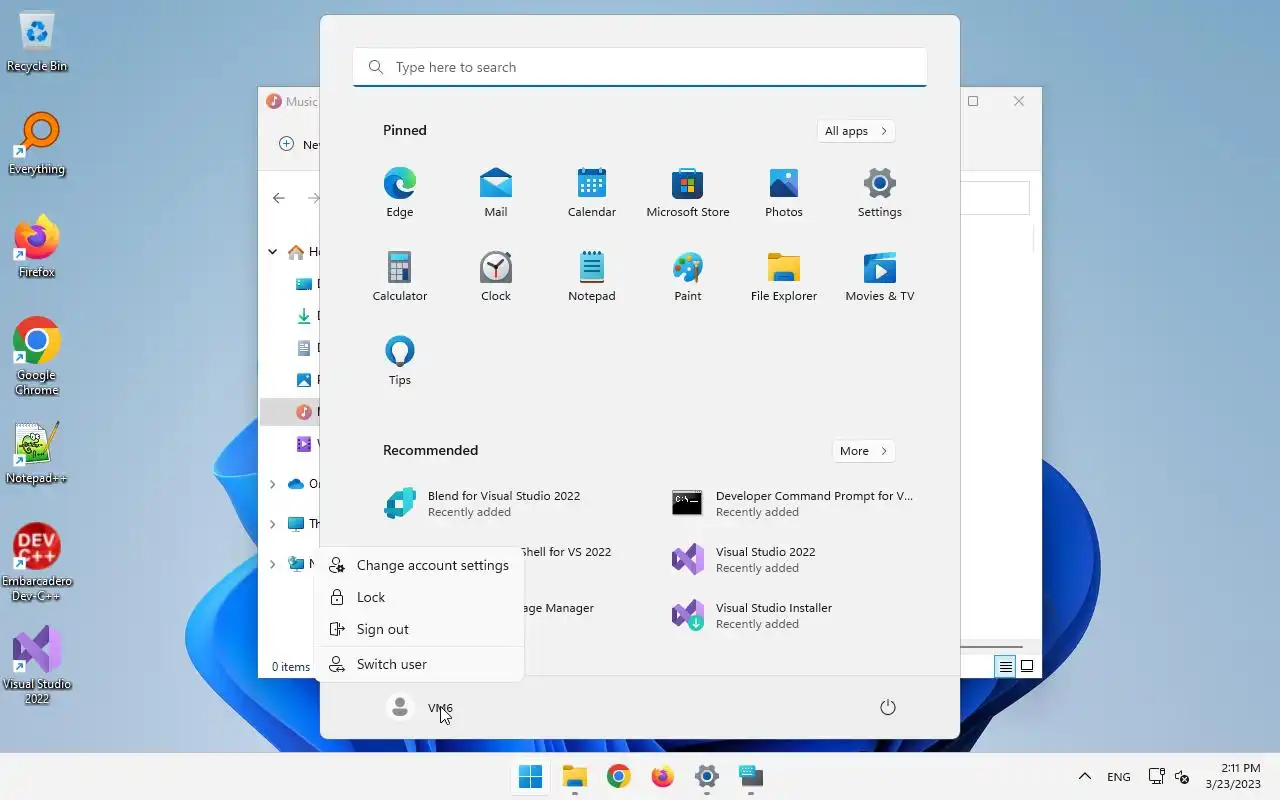Click More in Recommended section

(x=863, y=451)
